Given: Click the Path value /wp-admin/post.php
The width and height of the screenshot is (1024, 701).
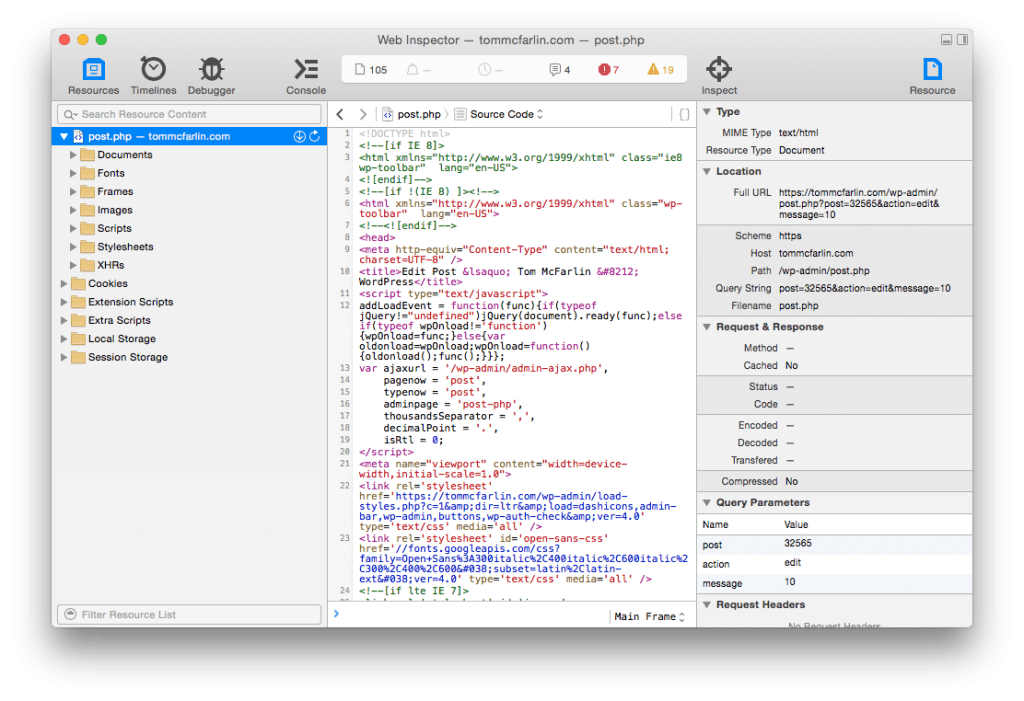Looking at the screenshot, I should (x=824, y=270).
